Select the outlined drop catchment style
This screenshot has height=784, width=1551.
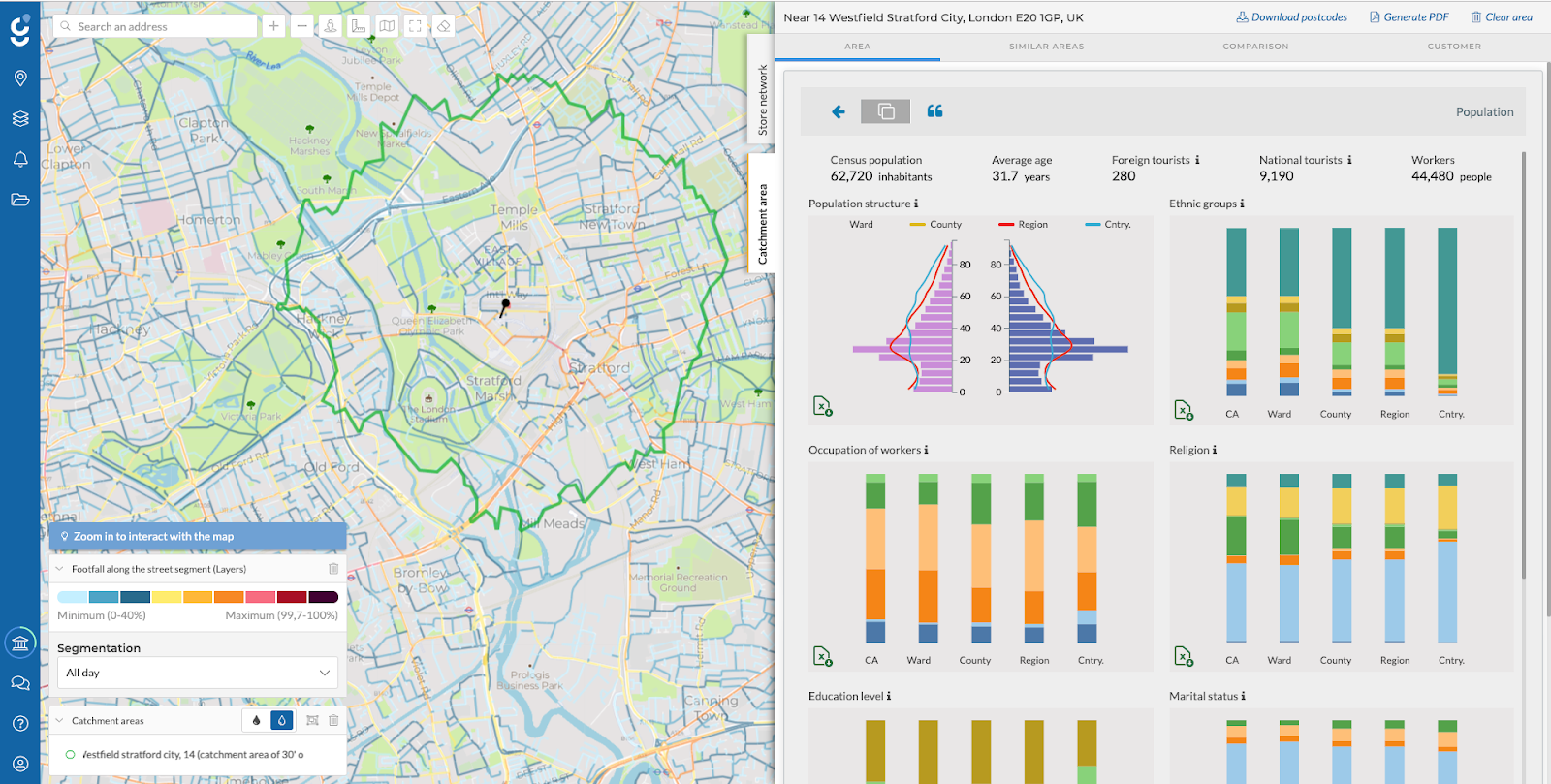(281, 720)
